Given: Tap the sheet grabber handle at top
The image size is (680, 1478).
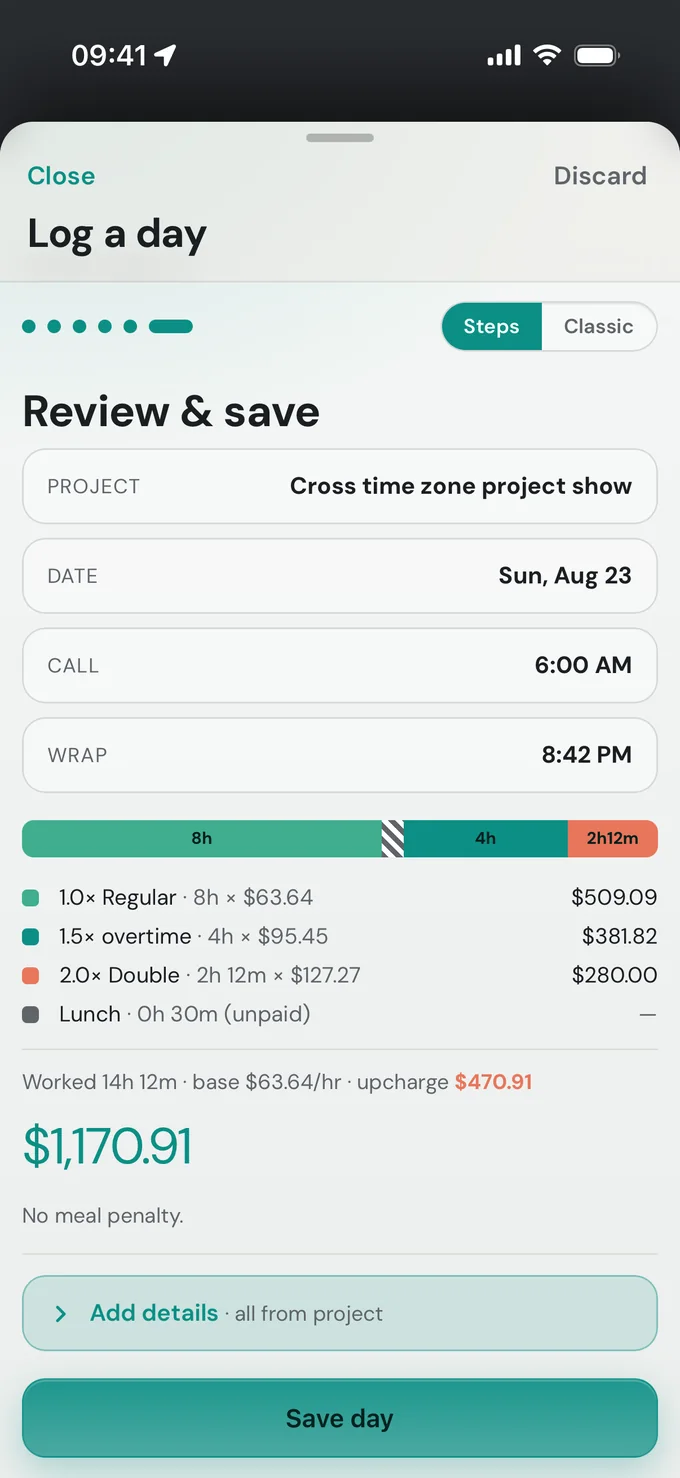Looking at the screenshot, I should tap(340, 138).
